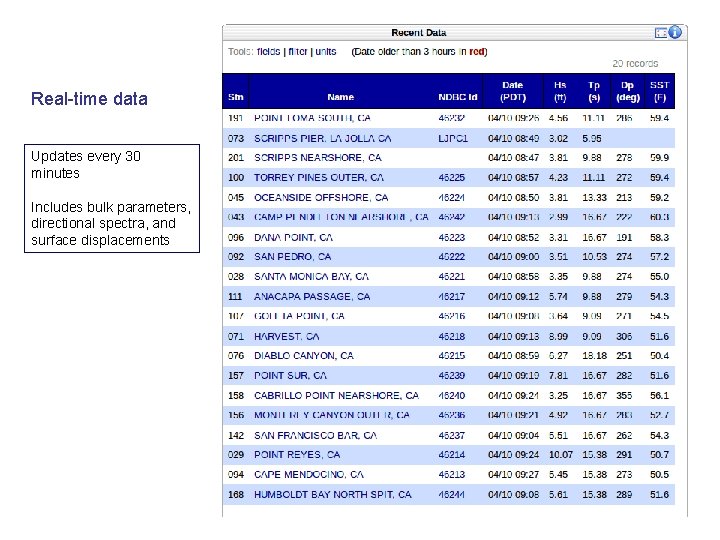Click NDBC Id 46221 for Santa Monica Bay
The image size is (720, 540).
coord(451,276)
